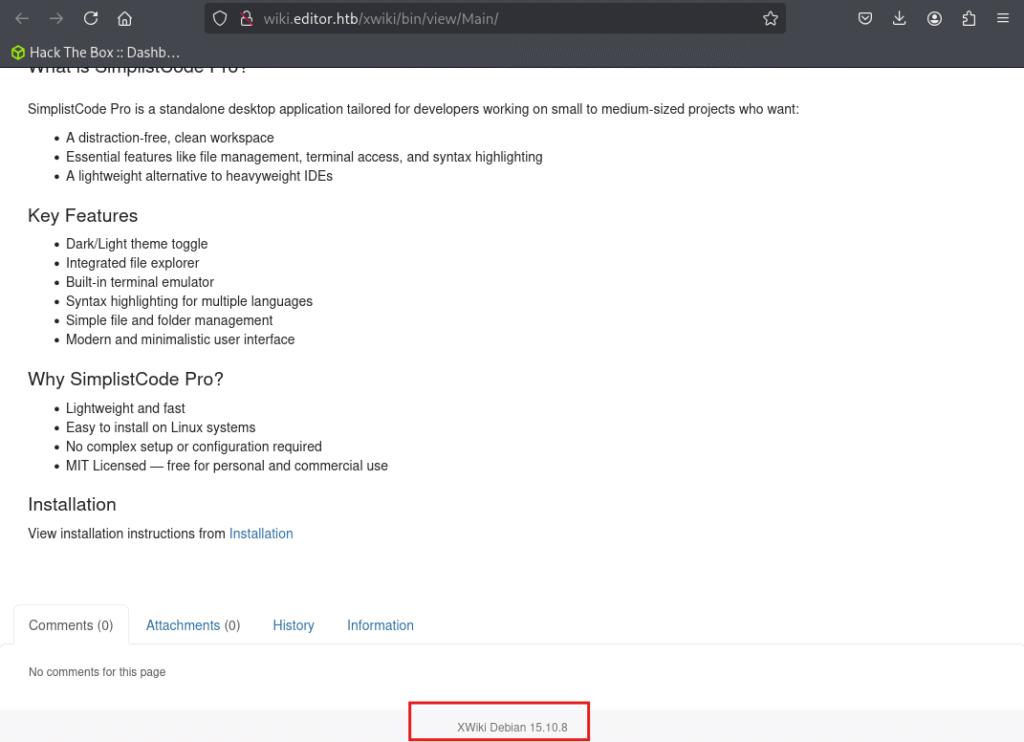Switch to the Information tab
The height and width of the screenshot is (742, 1024).
(380, 625)
